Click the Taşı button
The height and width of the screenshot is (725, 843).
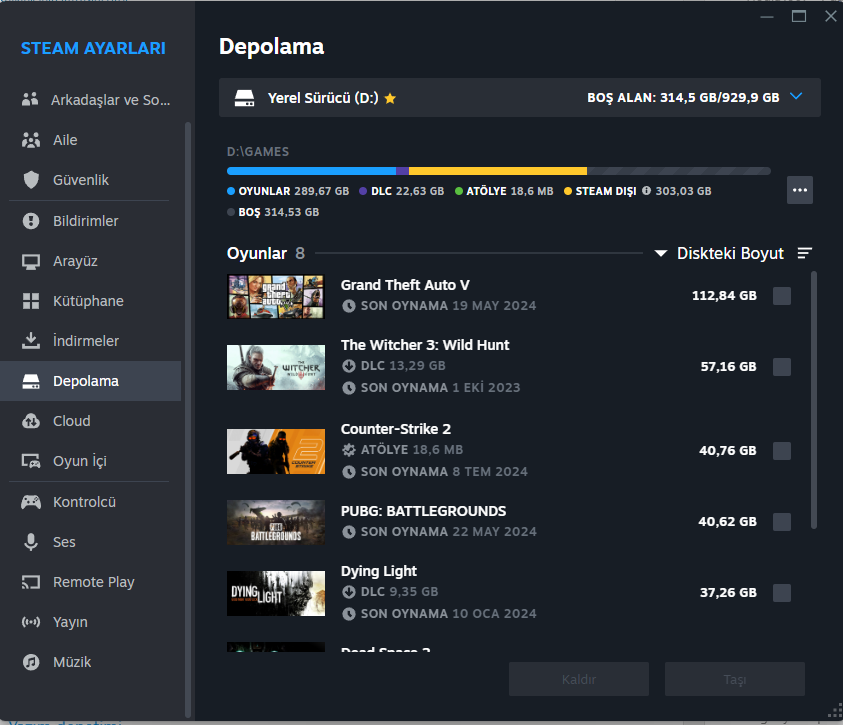tap(734, 679)
